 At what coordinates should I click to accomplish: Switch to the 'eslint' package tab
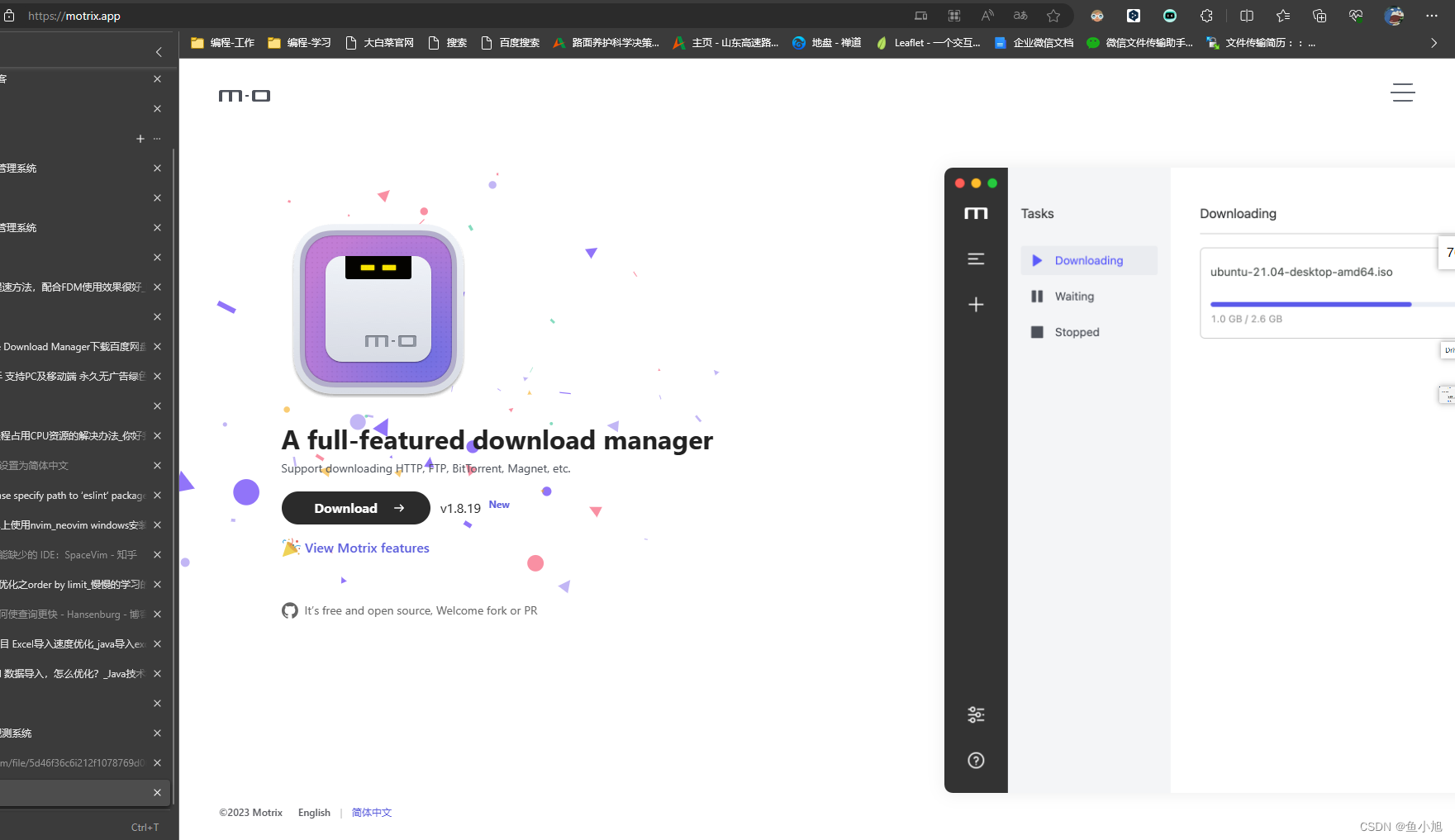(x=74, y=496)
